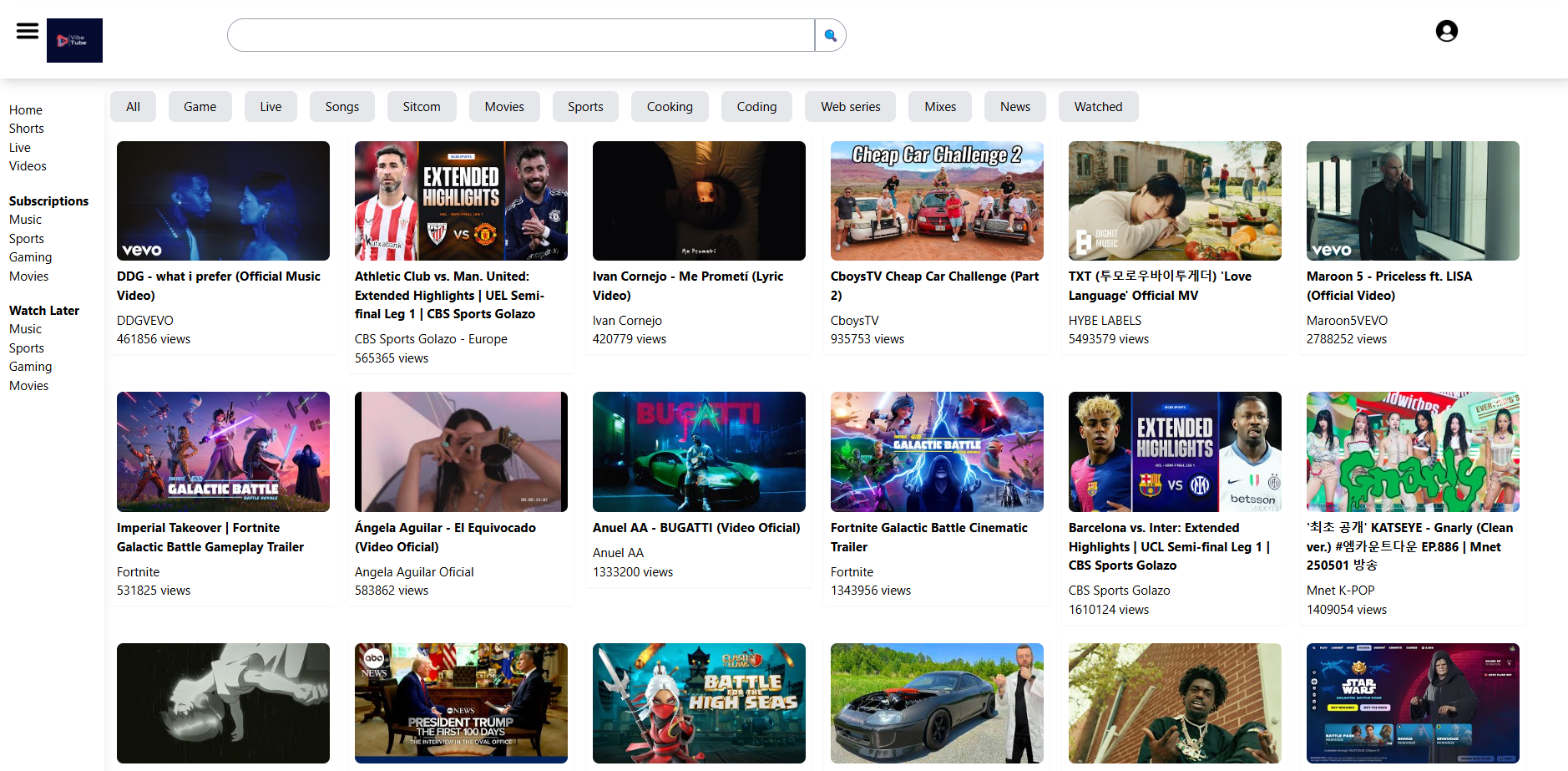Click title 'Maroon 5 - Priceless ft. LISA'
1568x771 pixels.
coord(1389,286)
